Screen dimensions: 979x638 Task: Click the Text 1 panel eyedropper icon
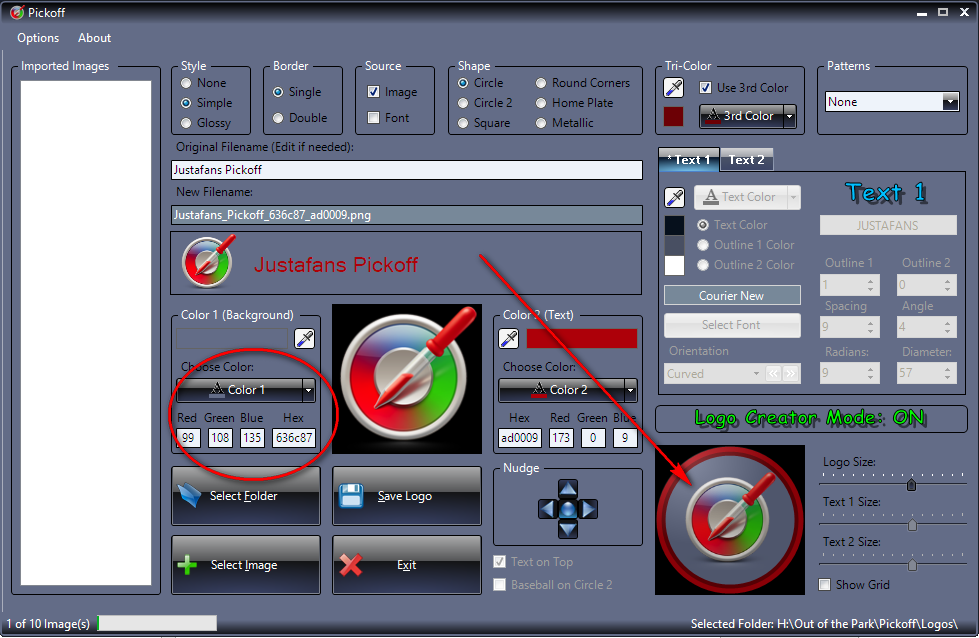point(675,197)
